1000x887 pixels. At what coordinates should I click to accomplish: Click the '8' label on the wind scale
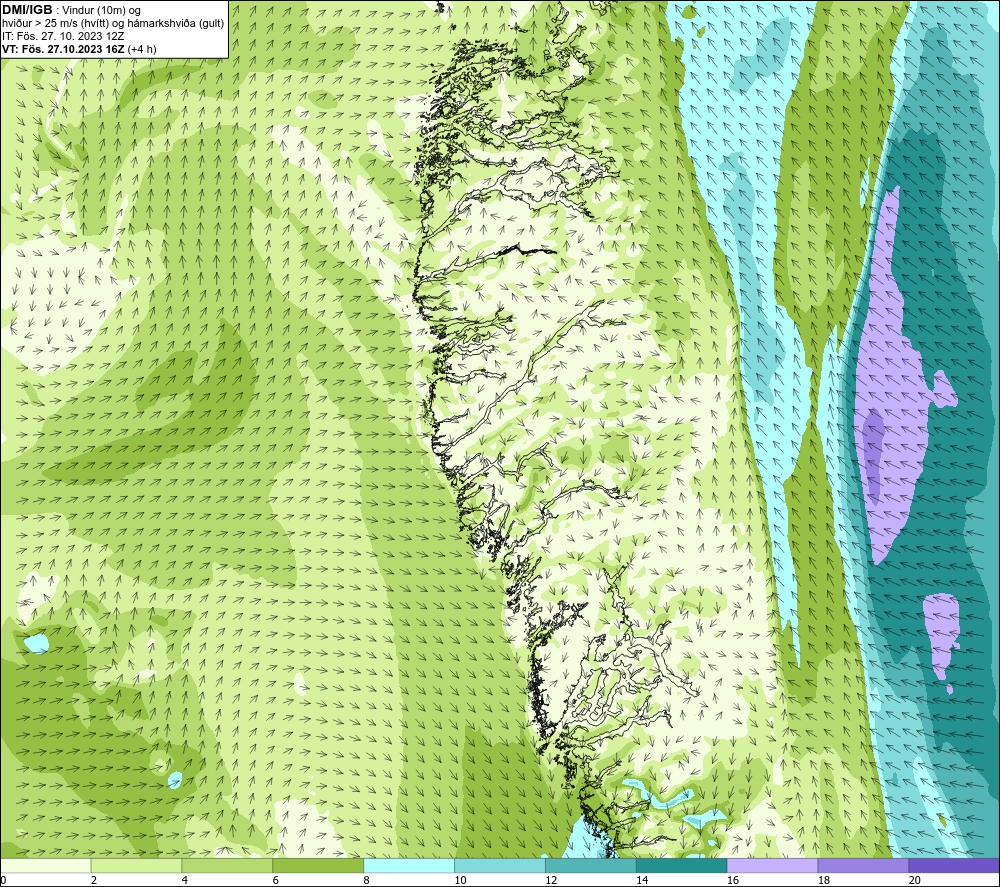tap(367, 880)
